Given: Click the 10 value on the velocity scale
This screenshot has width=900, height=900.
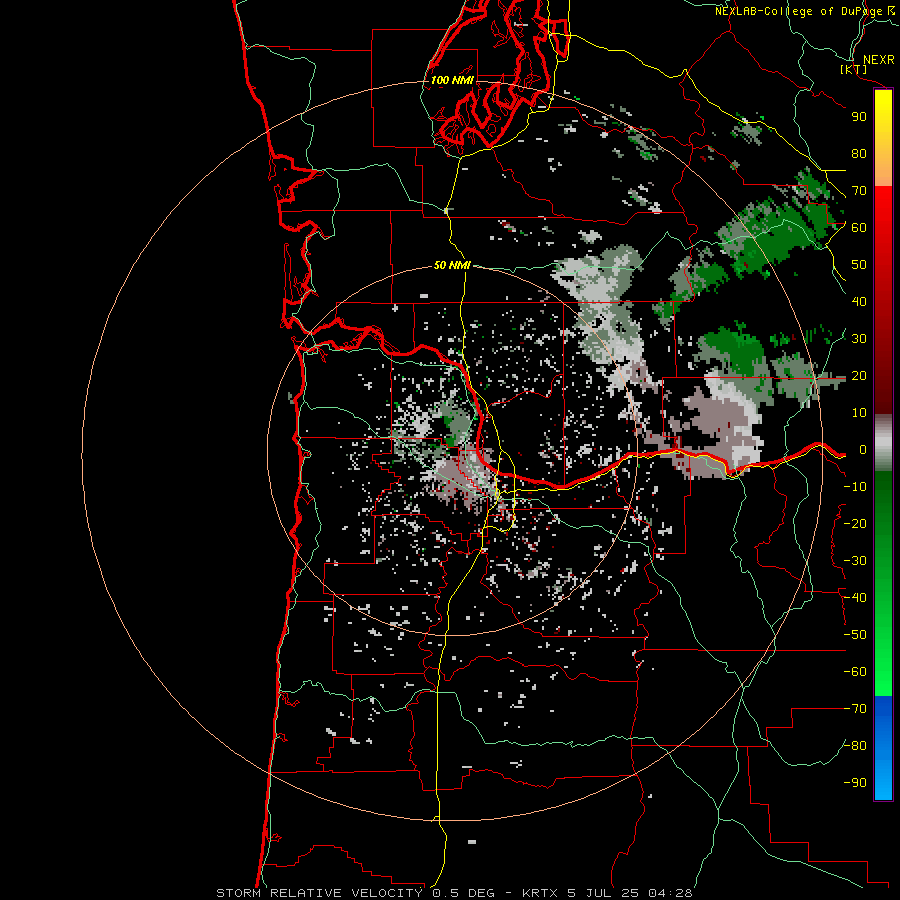Looking at the screenshot, I should click(859, 413).
